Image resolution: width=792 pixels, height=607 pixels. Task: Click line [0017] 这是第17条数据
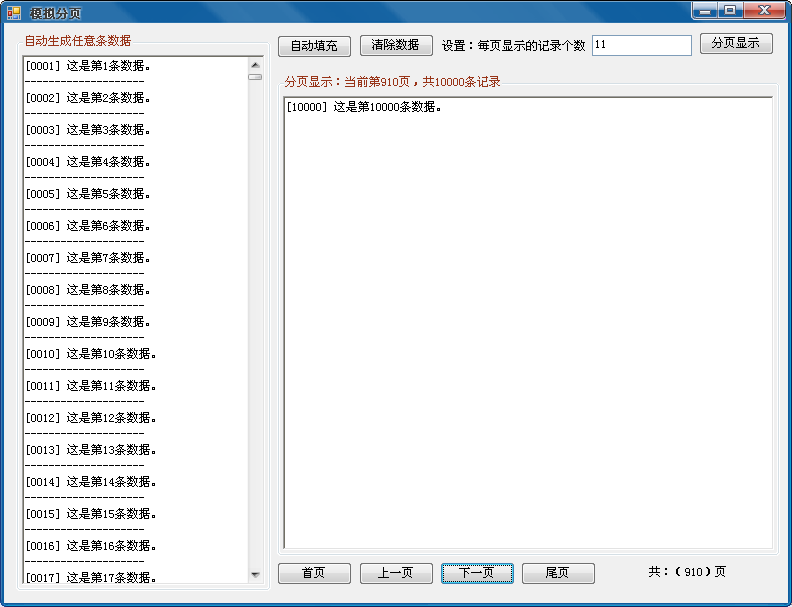point(91,577)
